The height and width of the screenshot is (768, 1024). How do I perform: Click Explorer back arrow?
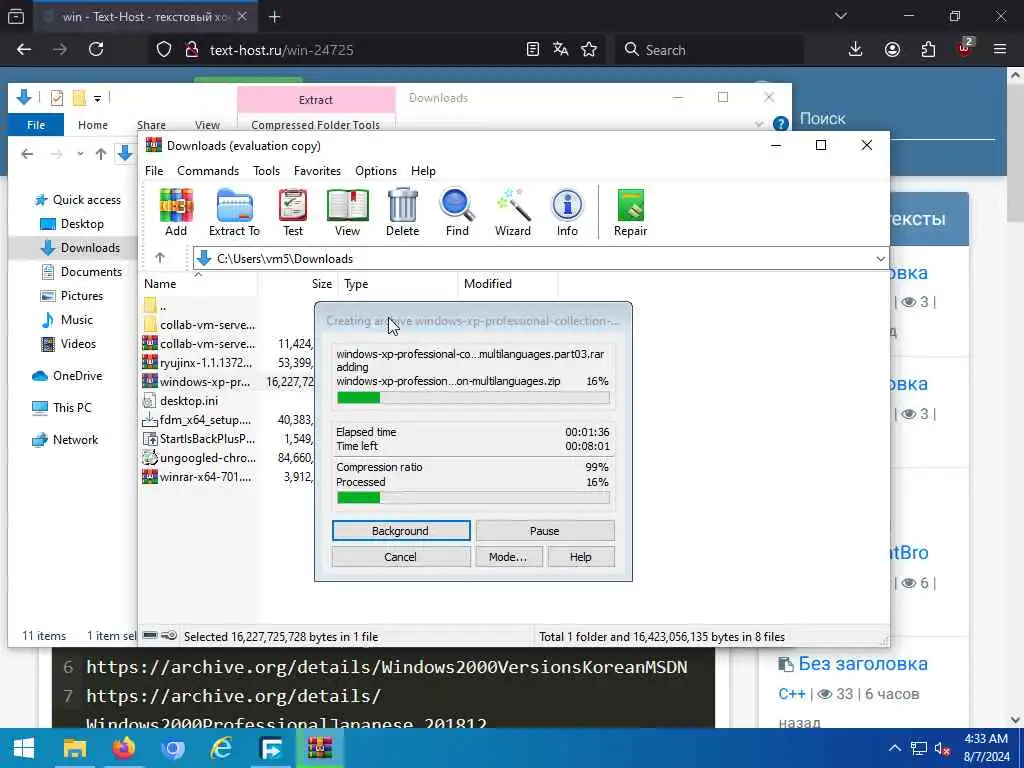point(27,154)
